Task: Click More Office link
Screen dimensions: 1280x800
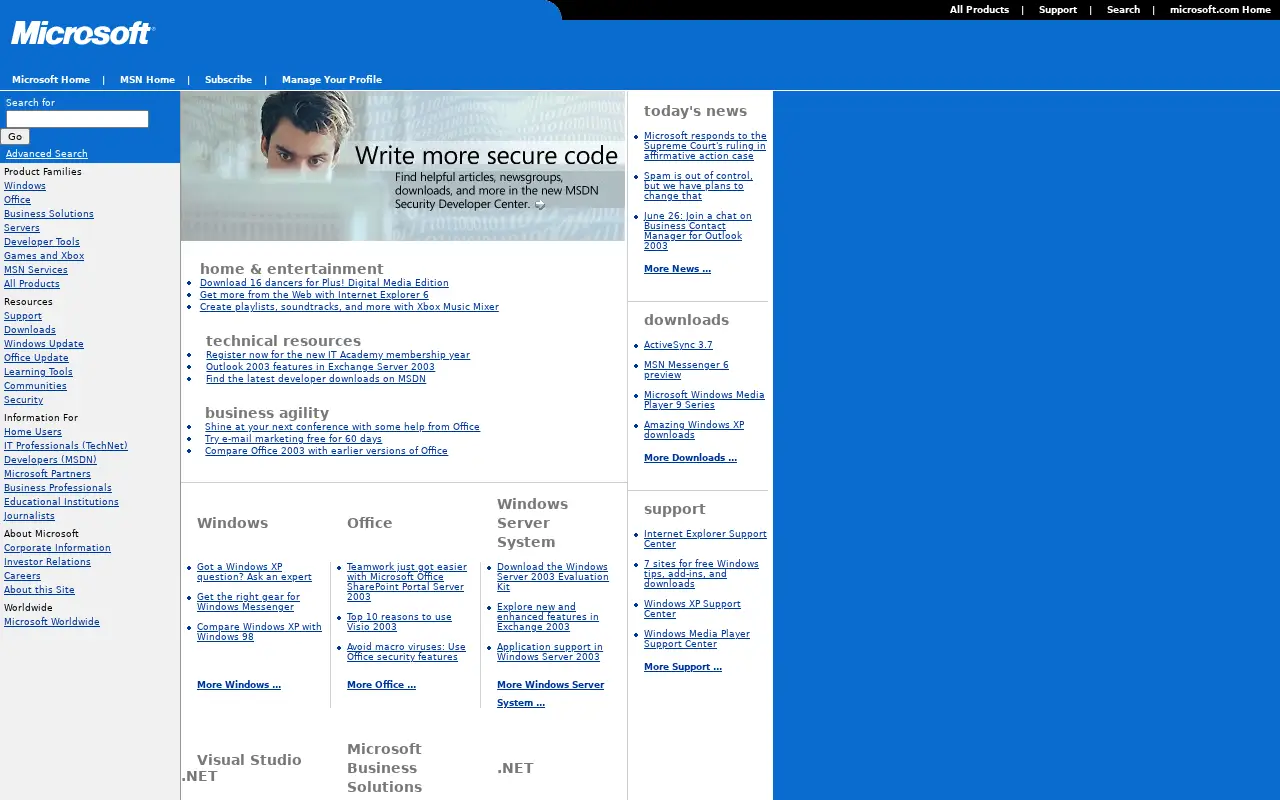Action: point(381,685)
